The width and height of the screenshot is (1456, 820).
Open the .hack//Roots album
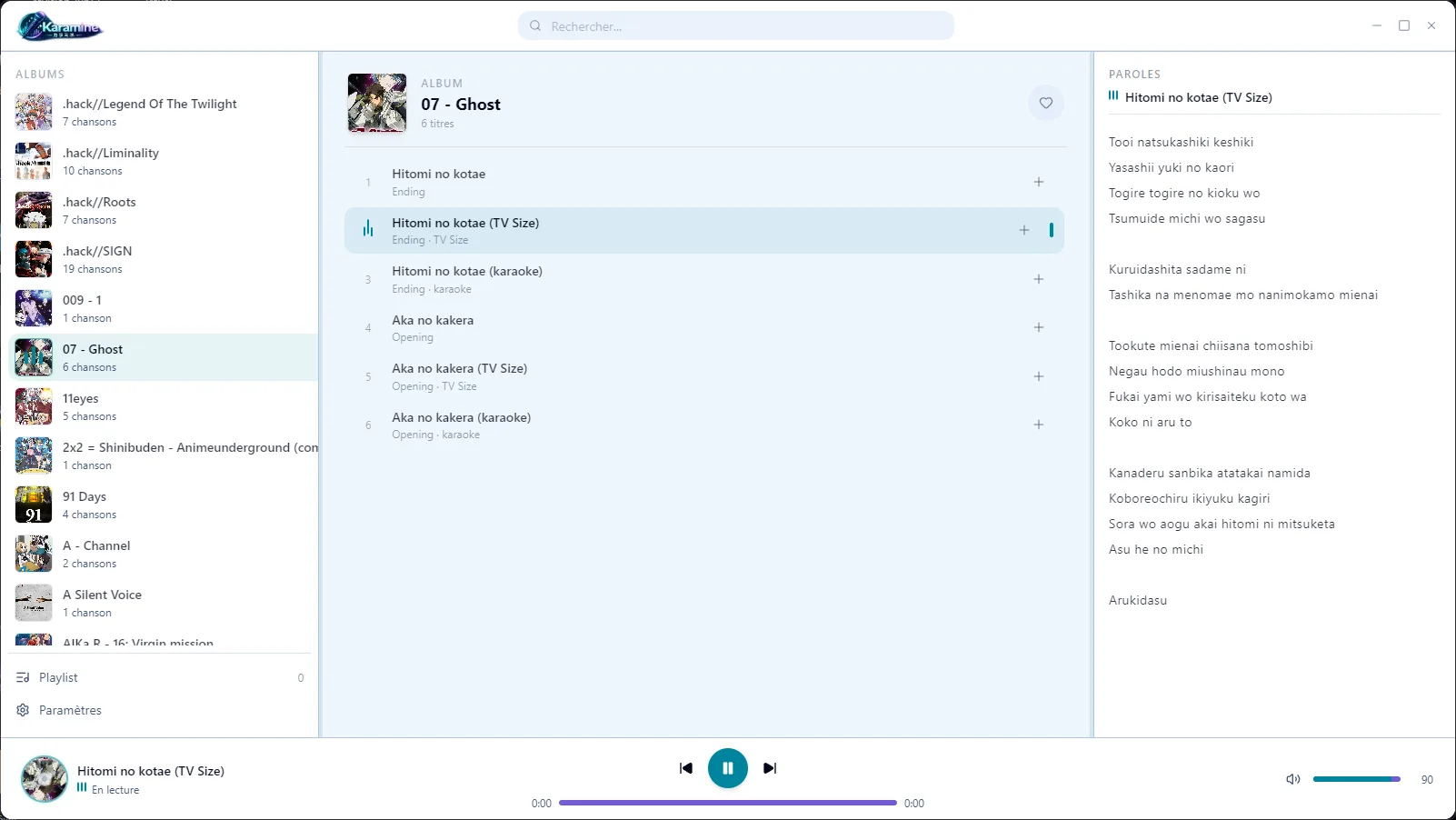[x=164, y=210]
